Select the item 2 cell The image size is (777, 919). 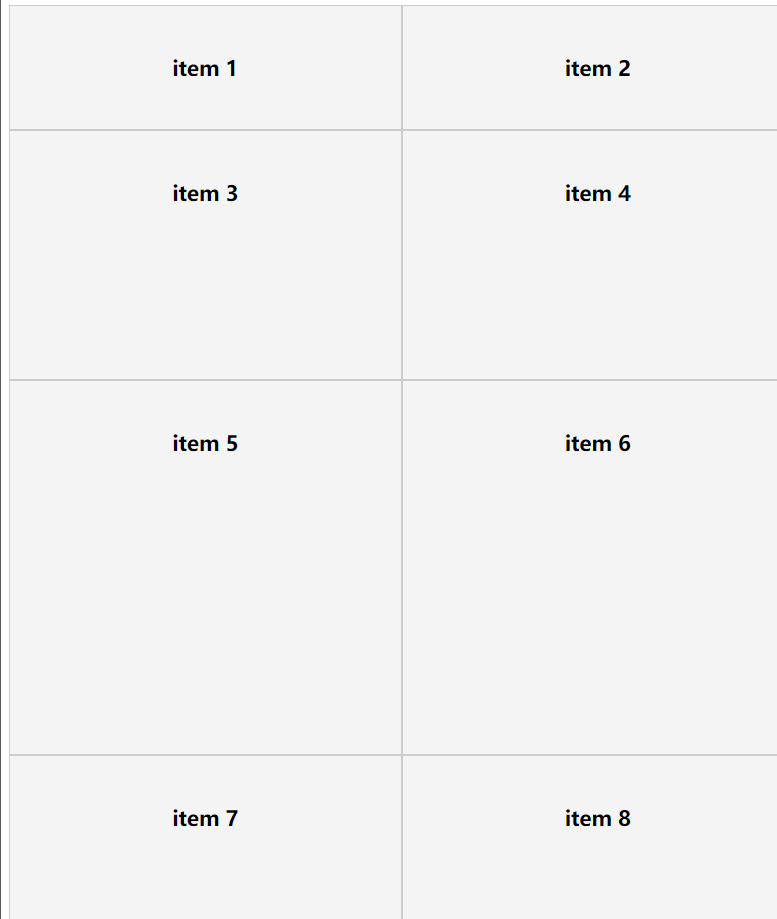pyautogui.click(x=597, y=68)
